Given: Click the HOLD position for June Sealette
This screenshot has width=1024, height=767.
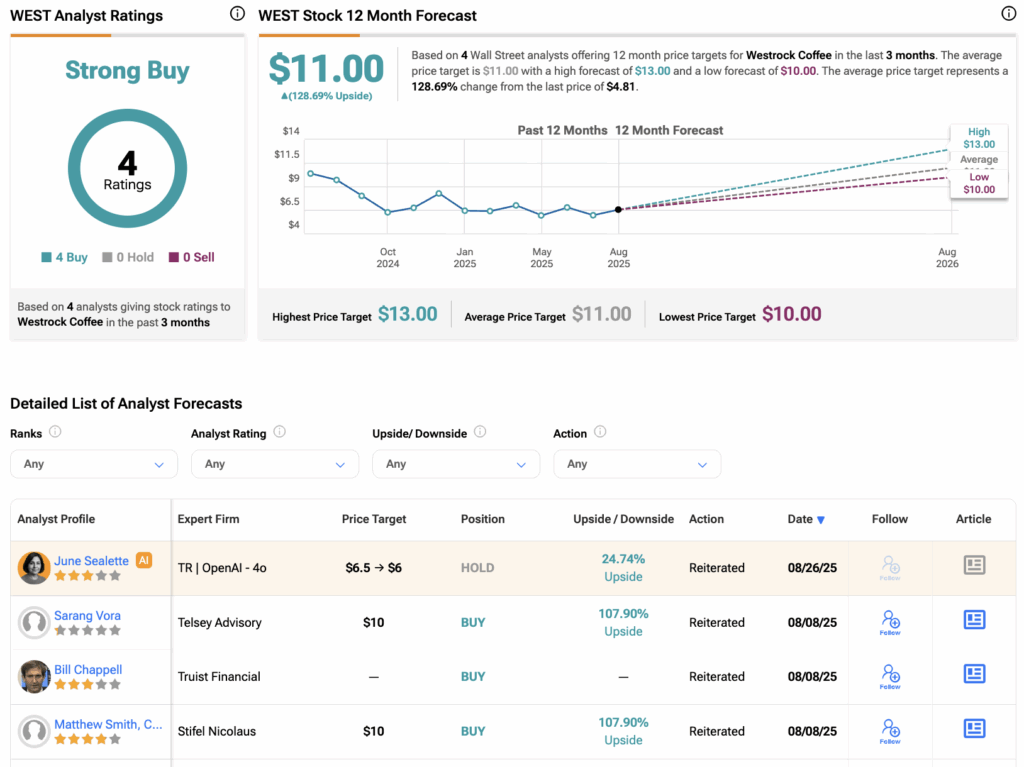Looking at the screenshot, I should coord(477,568).
